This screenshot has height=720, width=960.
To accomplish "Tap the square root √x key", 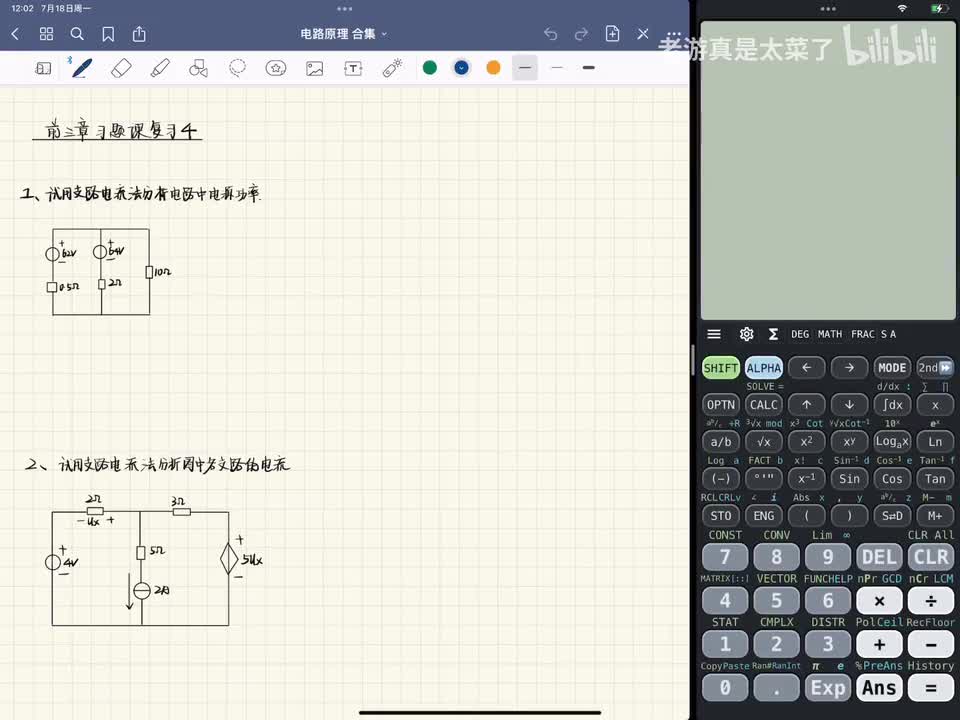I will 763,441.
